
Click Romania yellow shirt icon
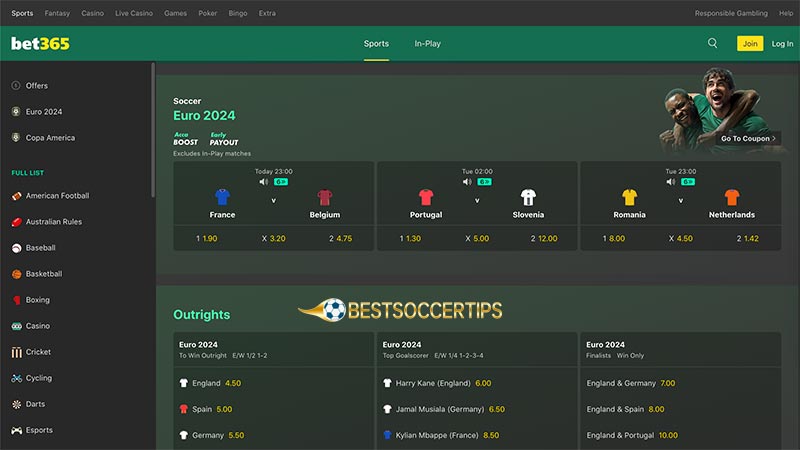pyautogui.click(x=630, y=197)
